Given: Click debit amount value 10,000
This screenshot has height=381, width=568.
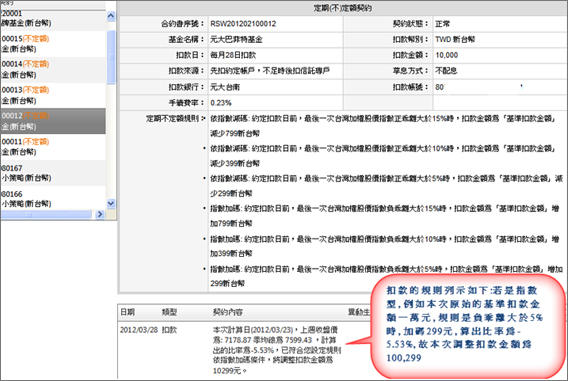Looking at the screenshot, I should click(x=447, y=55).
